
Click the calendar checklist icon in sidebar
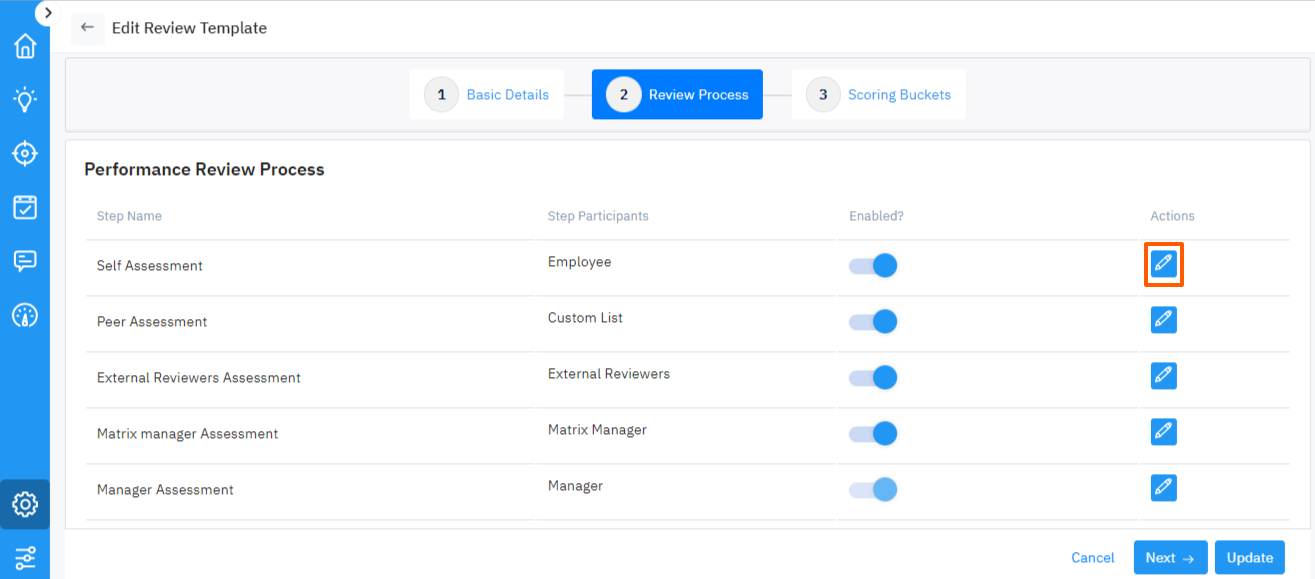[x=24, y=207]
